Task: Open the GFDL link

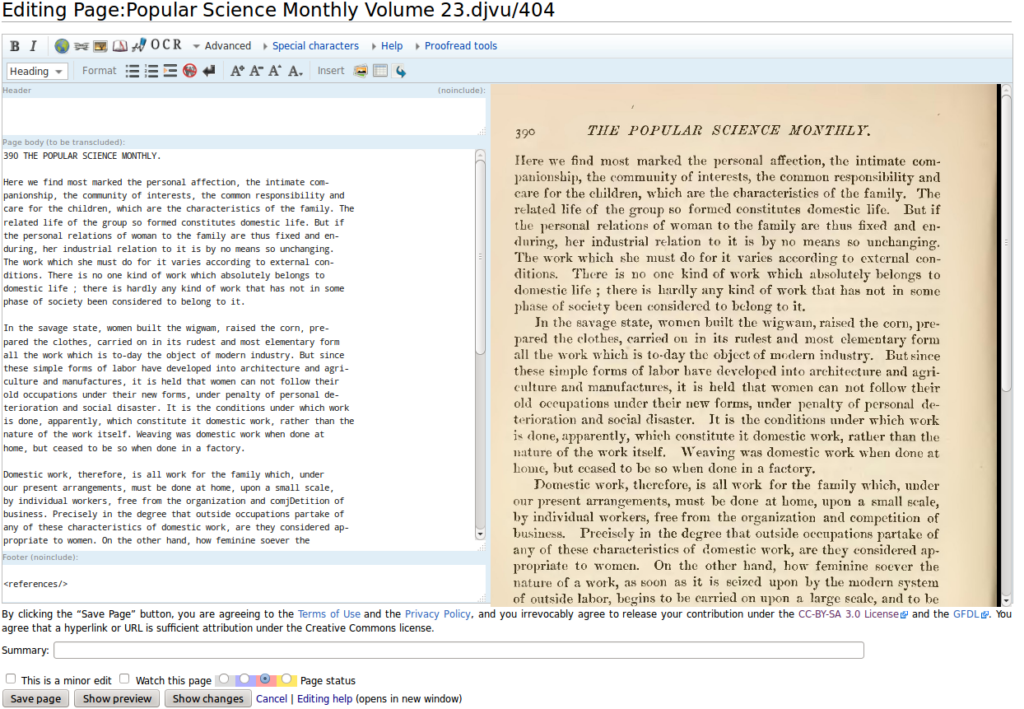Action: click(970, 614)
